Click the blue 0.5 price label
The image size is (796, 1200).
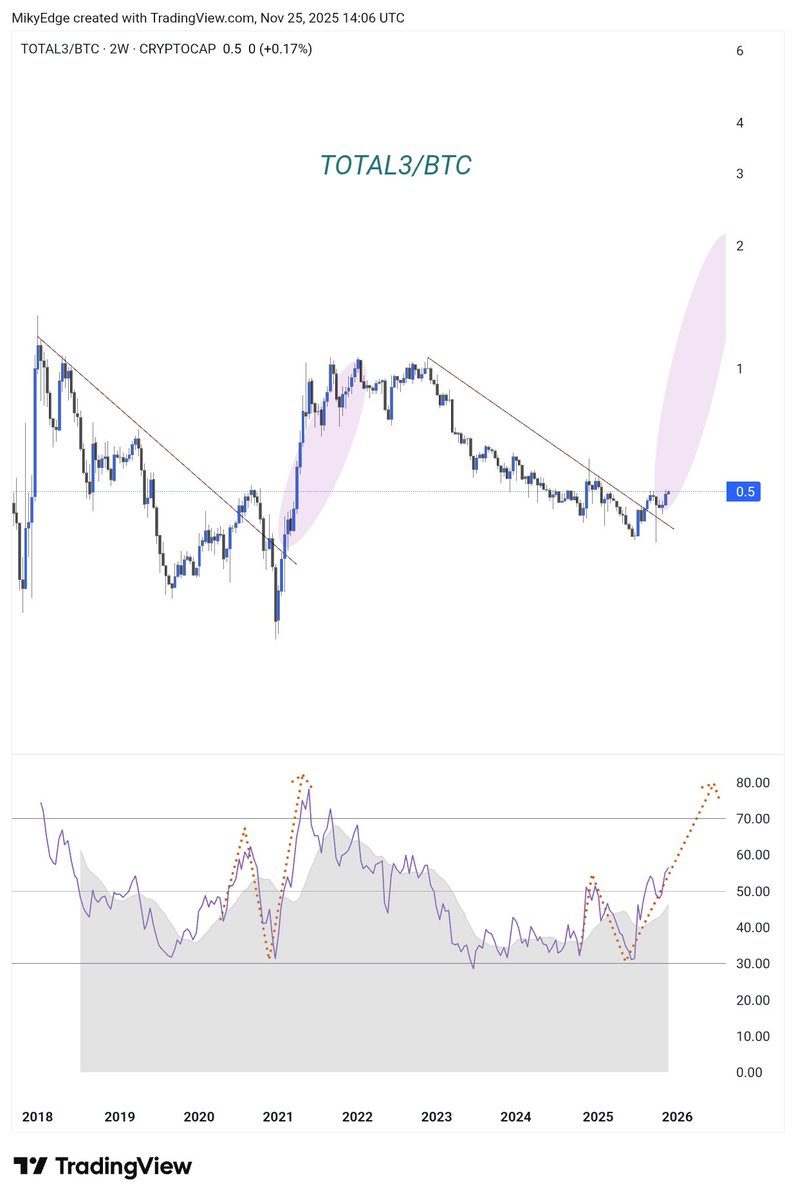[x=745, y=491]
